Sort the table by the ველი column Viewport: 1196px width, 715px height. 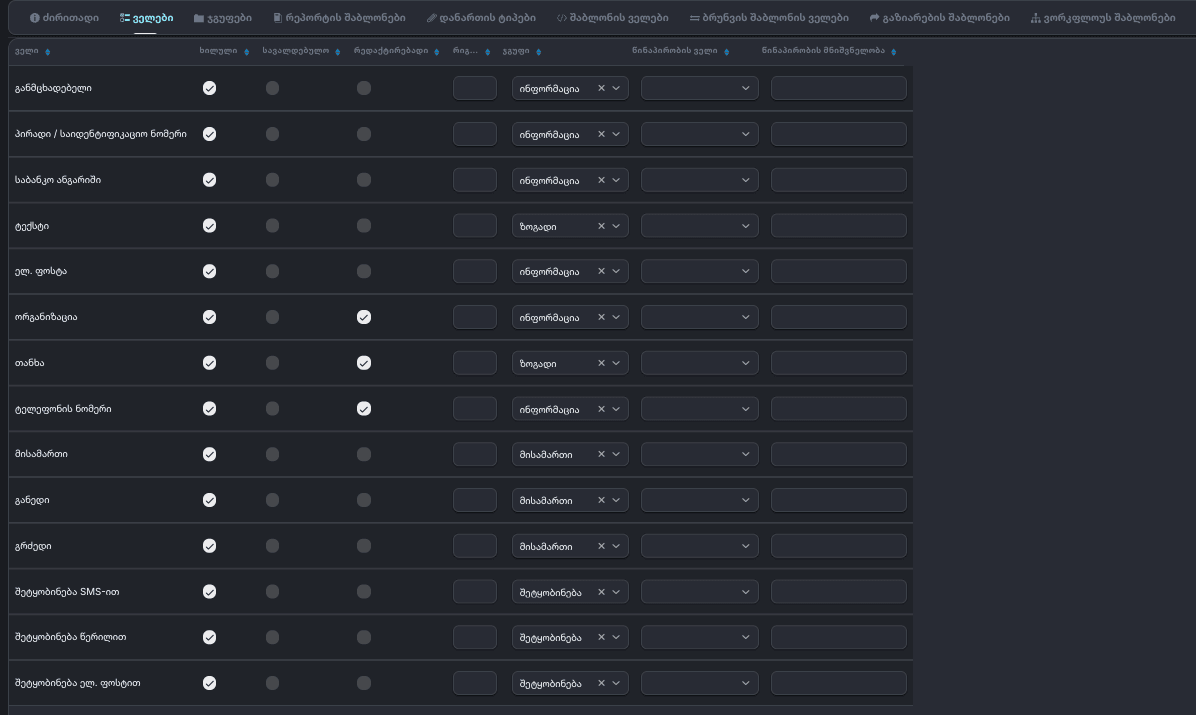[x=47, y=52]
